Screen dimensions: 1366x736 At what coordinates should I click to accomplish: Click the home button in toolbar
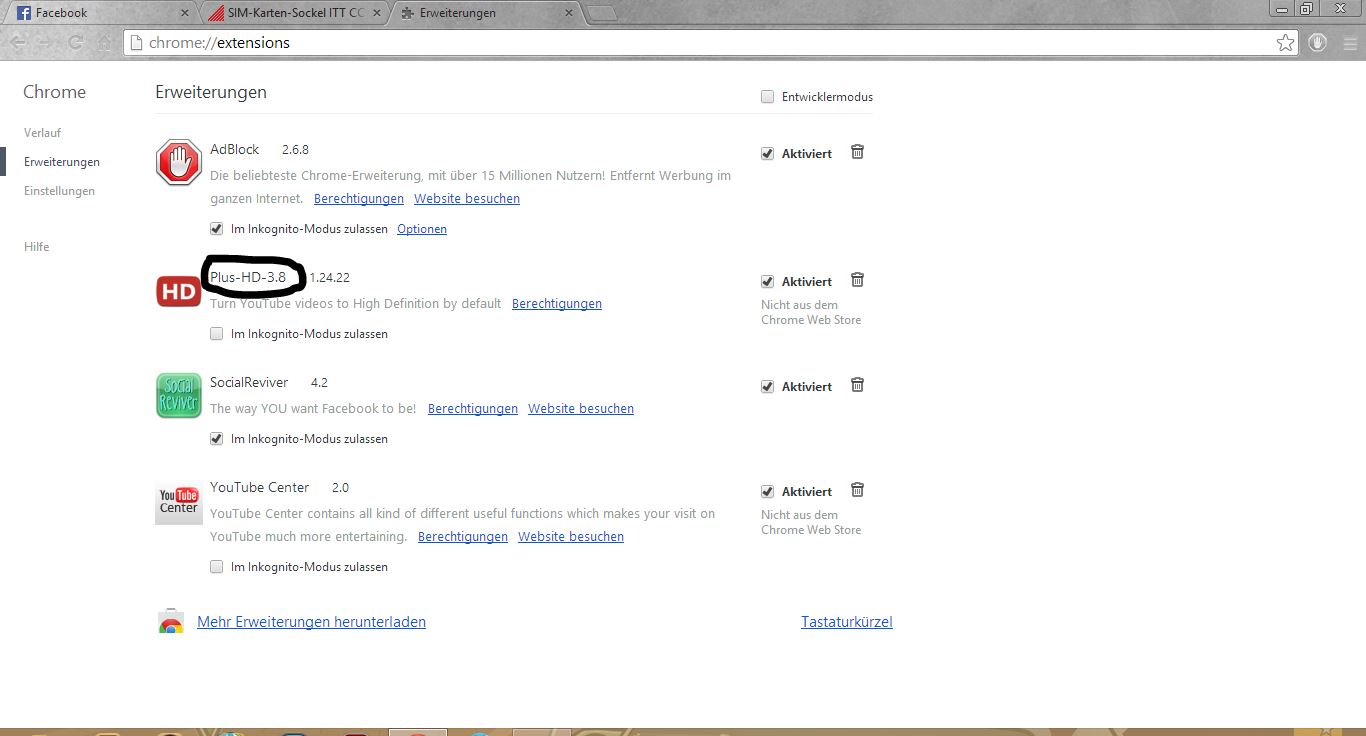[105, 43]
